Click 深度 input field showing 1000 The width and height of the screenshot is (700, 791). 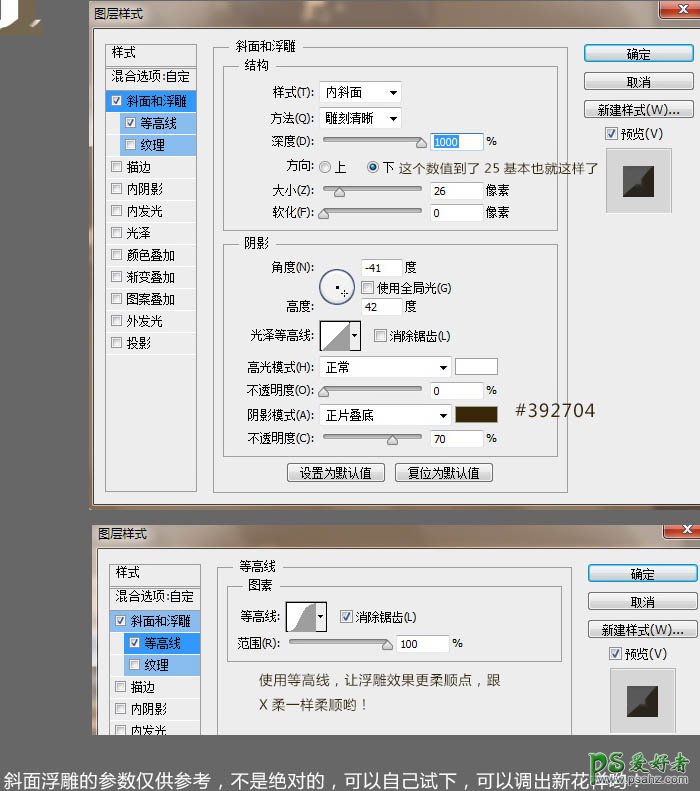coord(456,141)
